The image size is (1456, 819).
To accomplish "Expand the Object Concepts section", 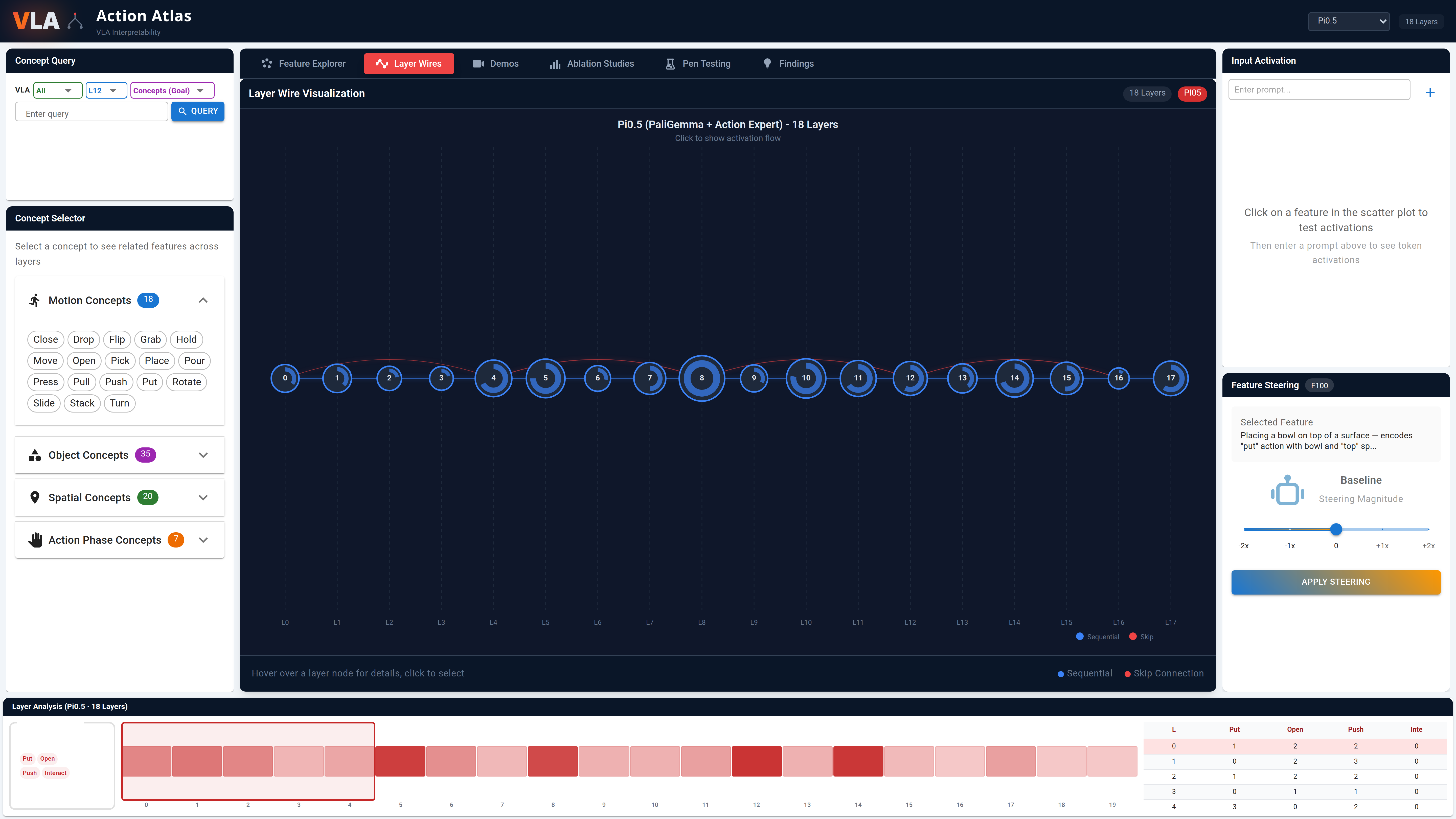I will click(203, 455).
